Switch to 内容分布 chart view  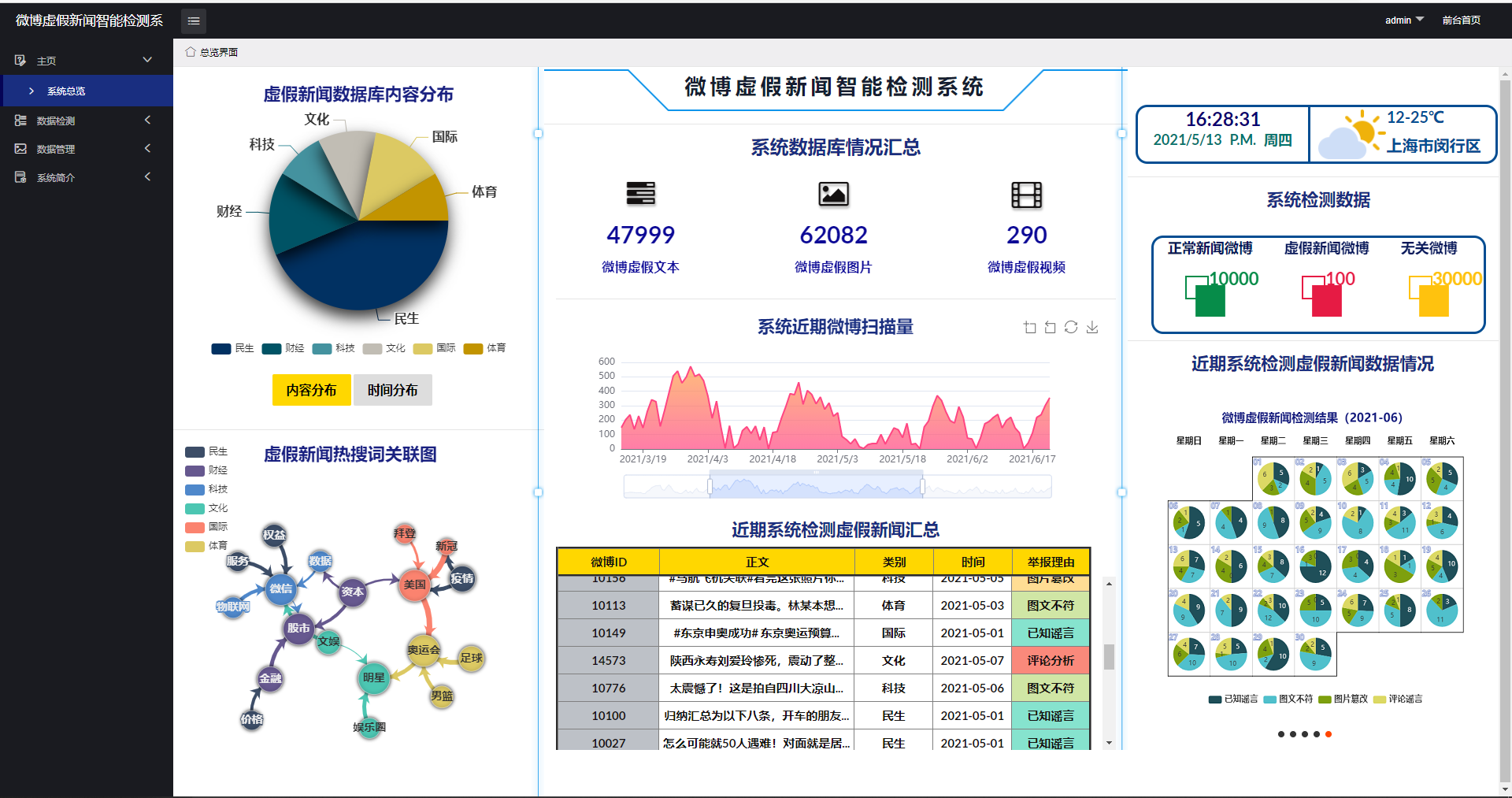311,390
